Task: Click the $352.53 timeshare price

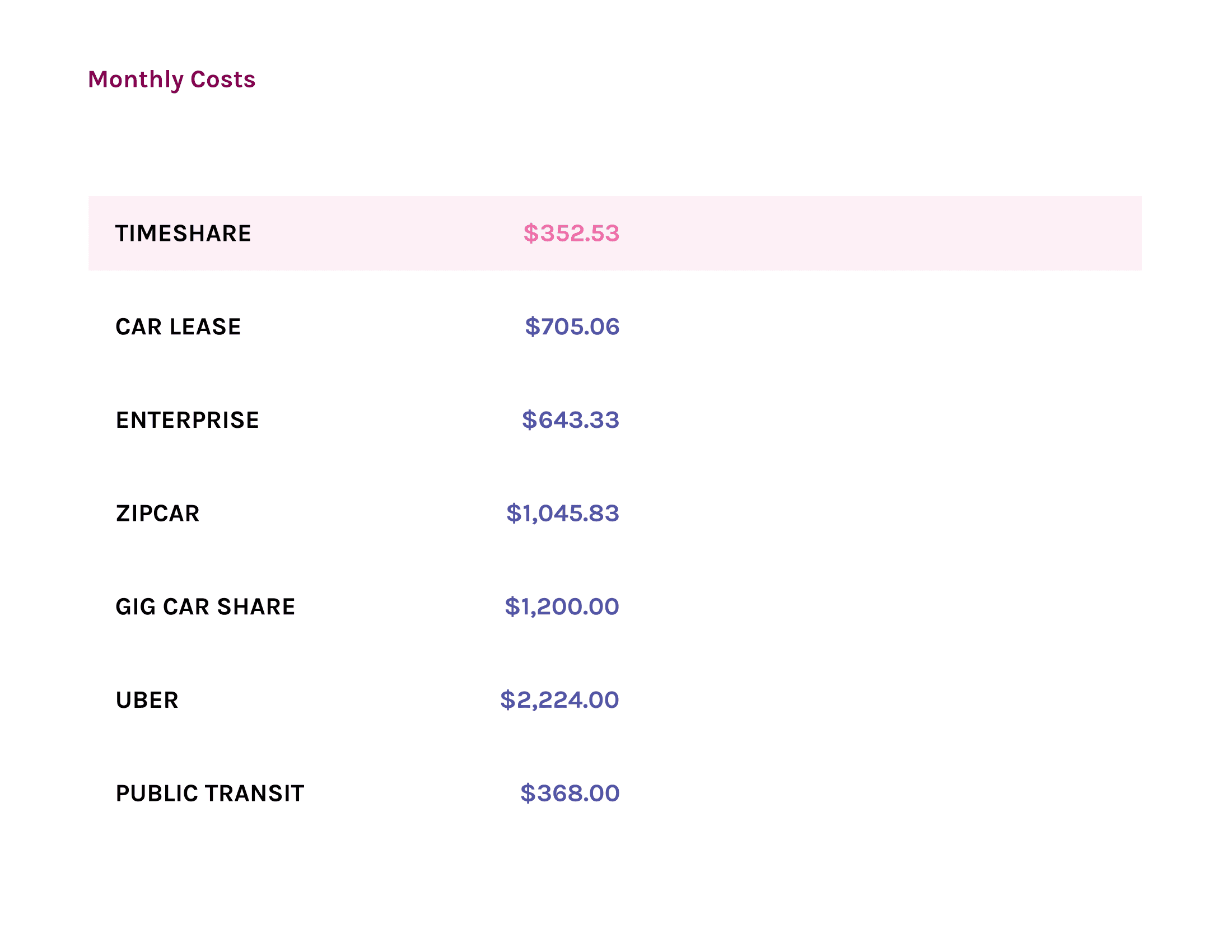Action: click(x=571, y=234)
